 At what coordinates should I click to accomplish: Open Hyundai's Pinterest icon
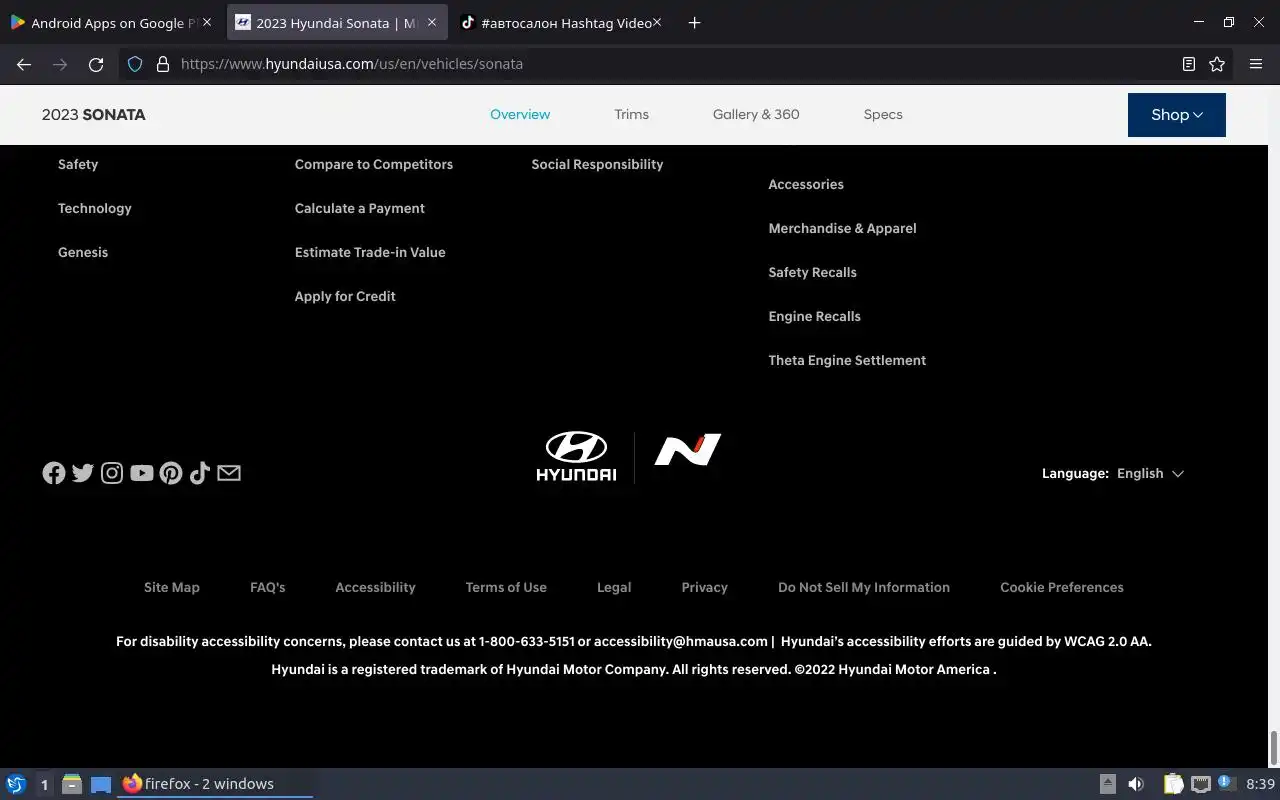[171, 473]
